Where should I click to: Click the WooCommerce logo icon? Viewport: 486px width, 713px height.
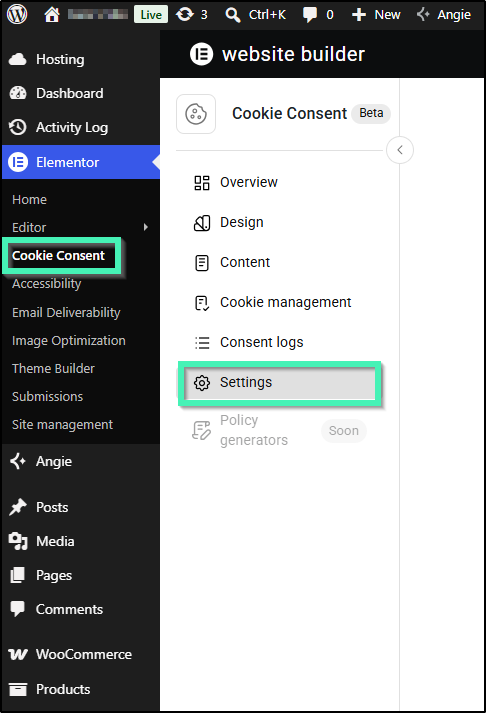(18, 654)
